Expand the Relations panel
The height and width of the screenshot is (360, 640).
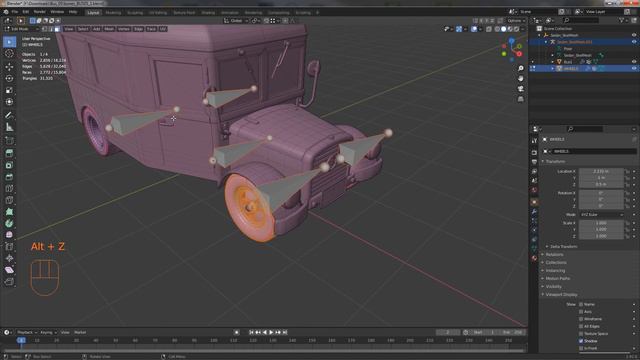tap(554, 255)
